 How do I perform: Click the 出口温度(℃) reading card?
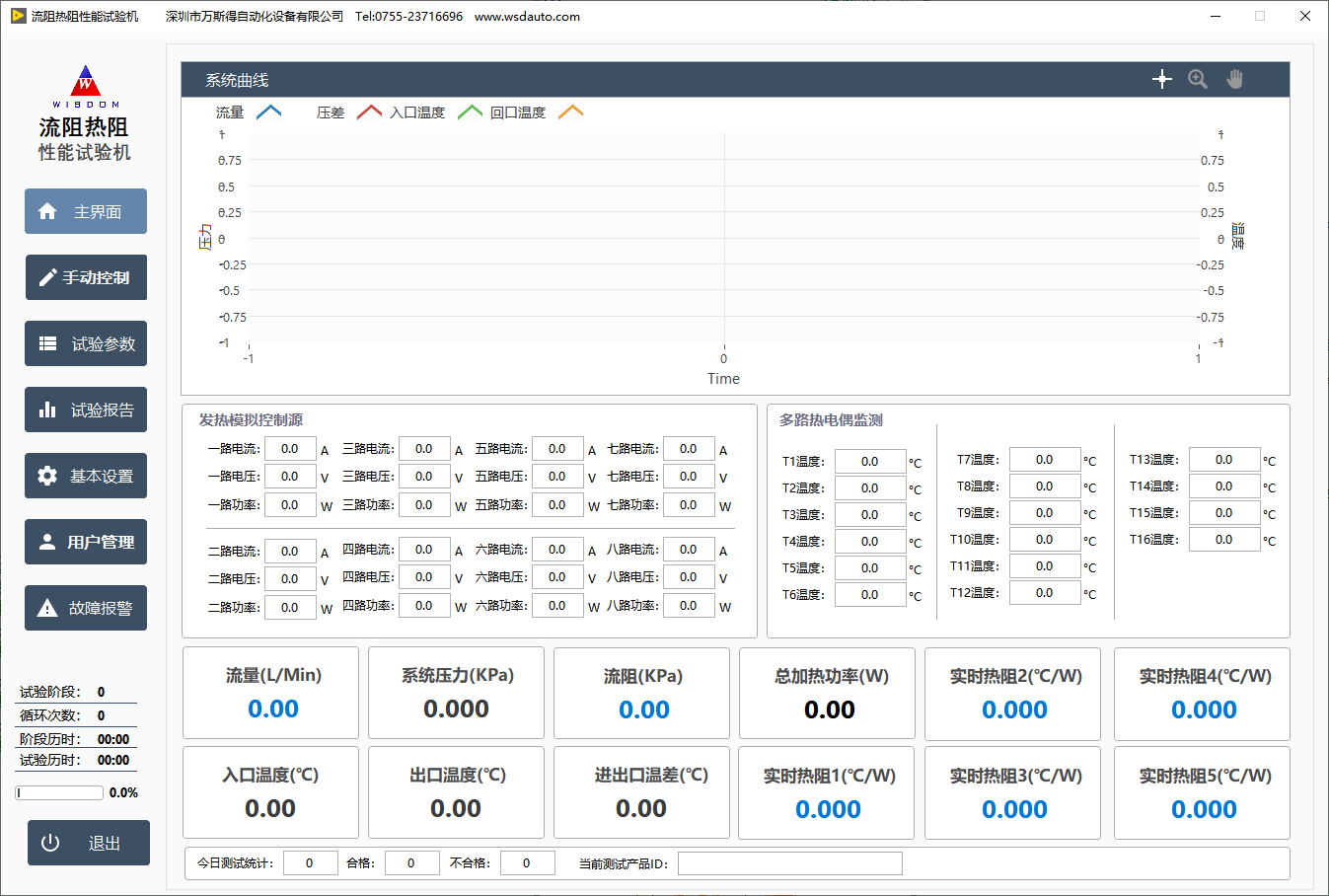pyautogui.click(x=456, y=792)
